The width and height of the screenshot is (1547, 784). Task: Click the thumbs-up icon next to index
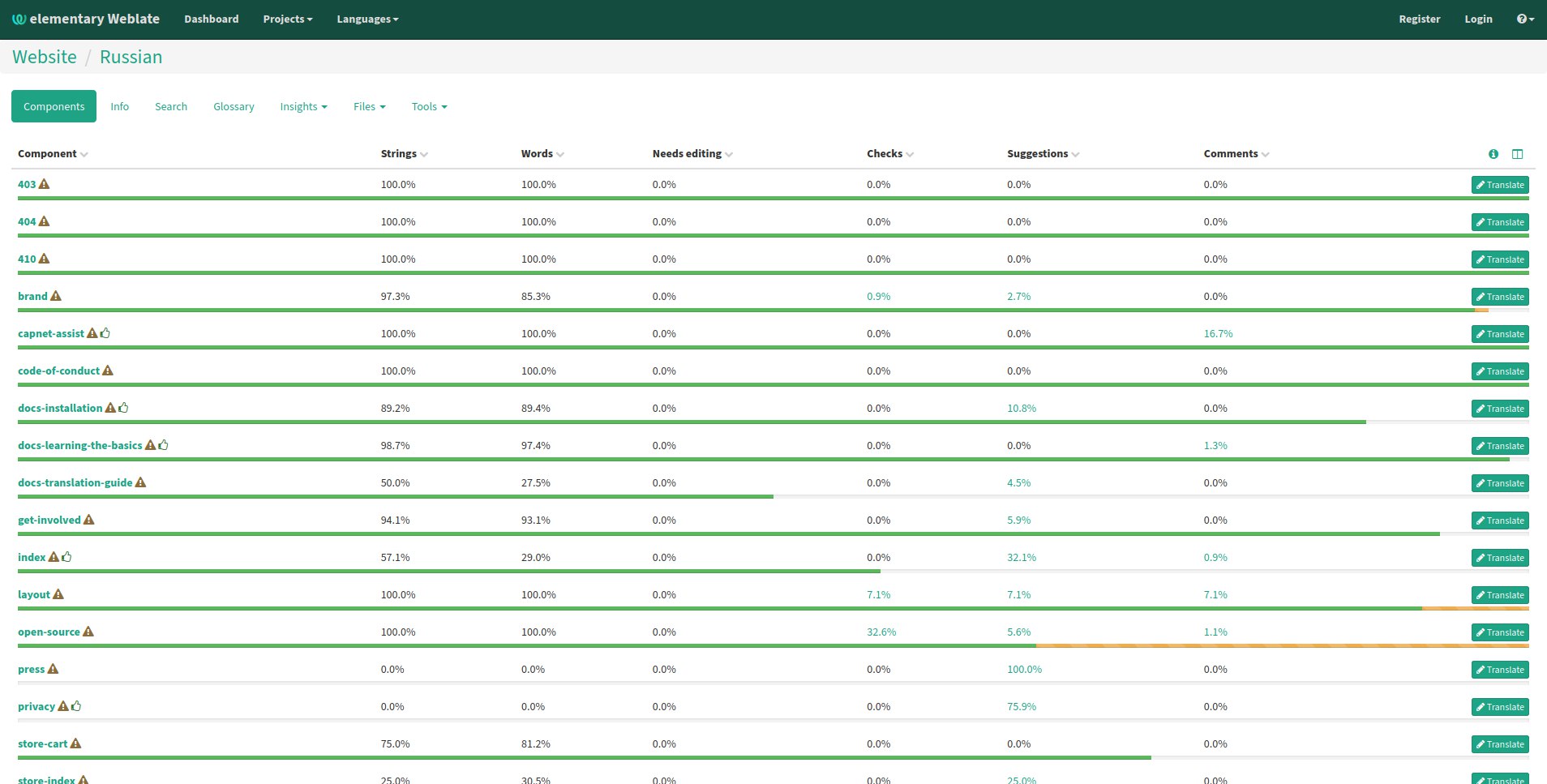point(66,557)
